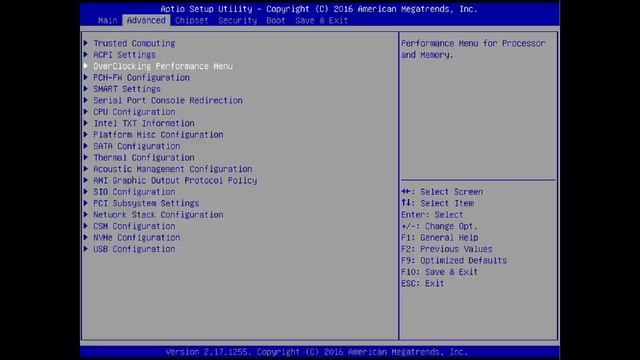The image size is (640, 360).
Task: Click the Performance Menu help description
Action: point(473,49)
